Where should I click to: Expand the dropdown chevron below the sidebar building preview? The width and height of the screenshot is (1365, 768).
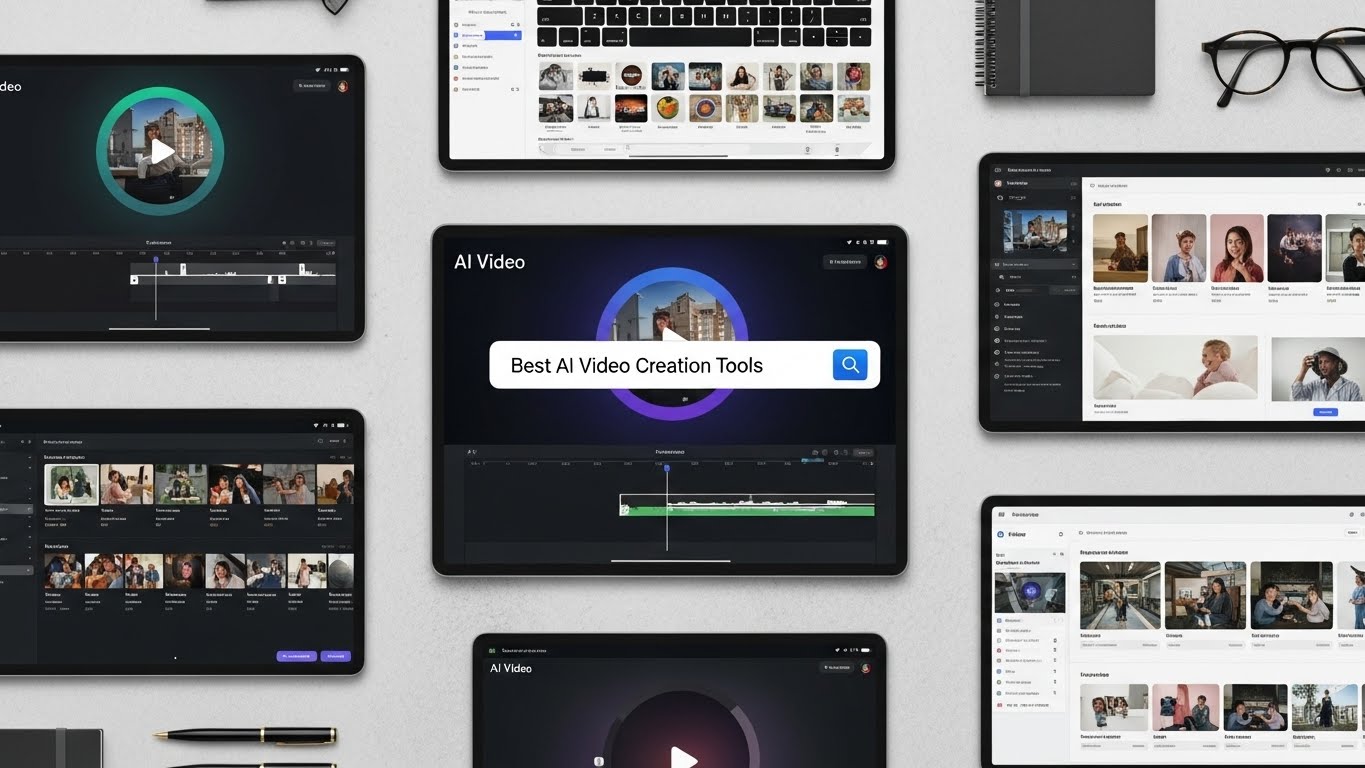coord(1073,264)
